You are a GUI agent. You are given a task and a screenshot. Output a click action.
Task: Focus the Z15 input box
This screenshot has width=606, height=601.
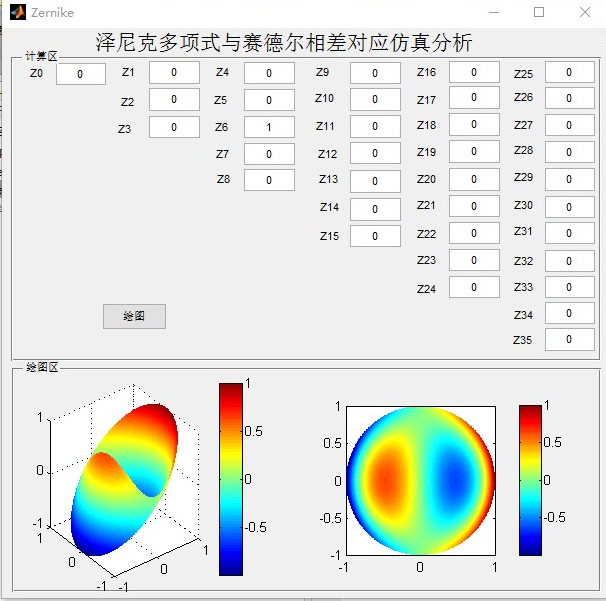[x=375, y=236]
